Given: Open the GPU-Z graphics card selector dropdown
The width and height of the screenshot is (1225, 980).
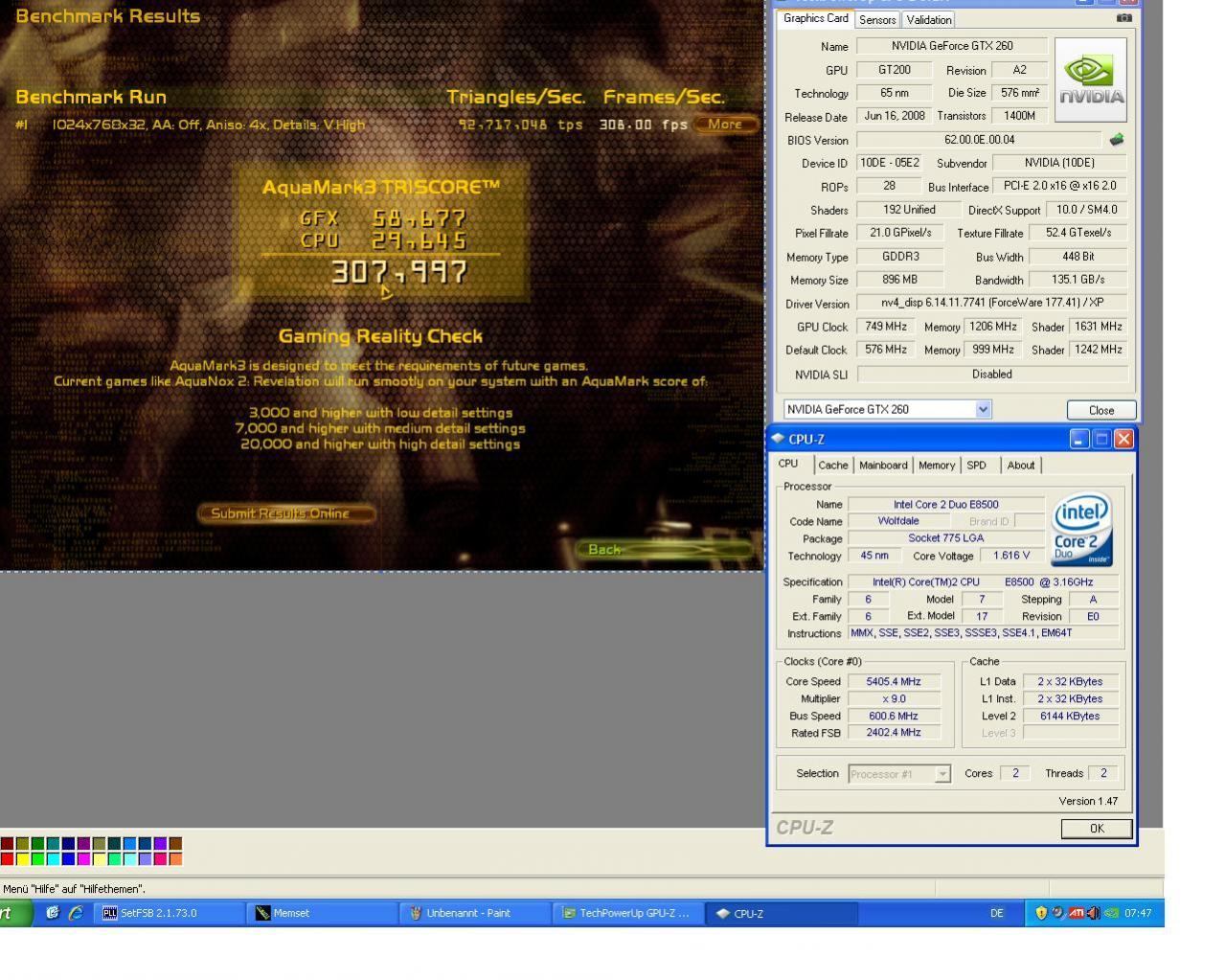Looking at the screenshot, I should click(983, 409).
